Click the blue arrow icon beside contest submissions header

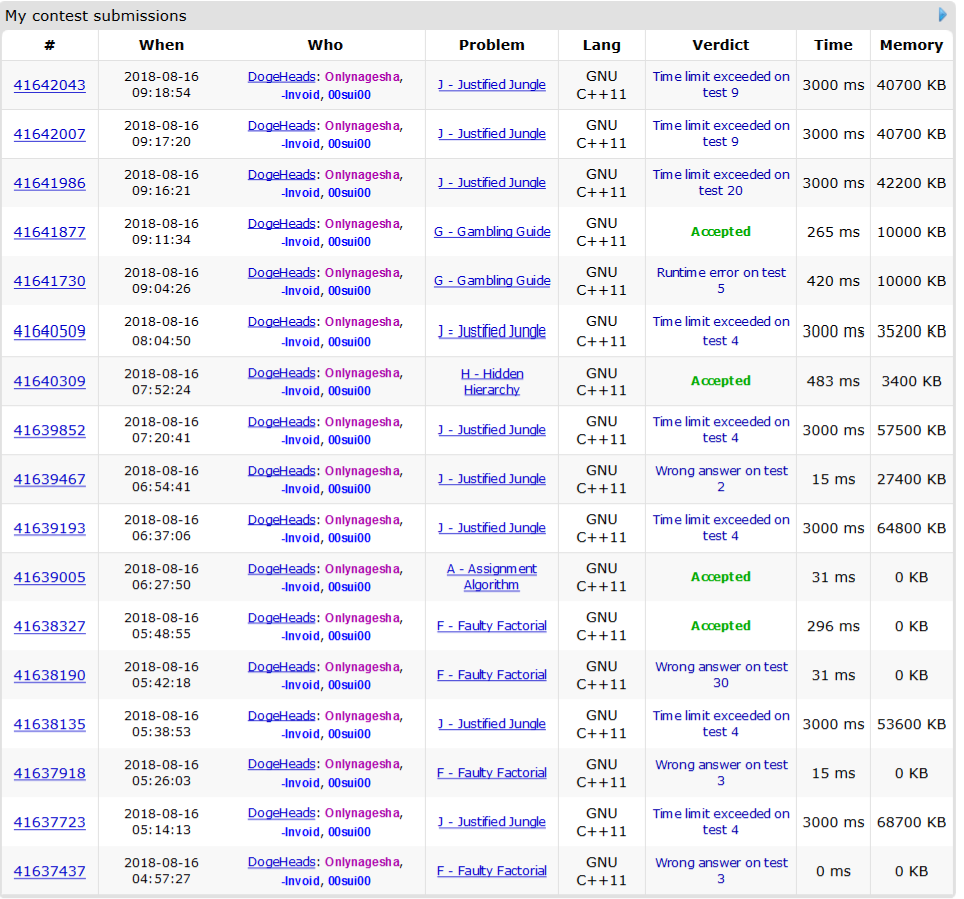pos(942,15)
